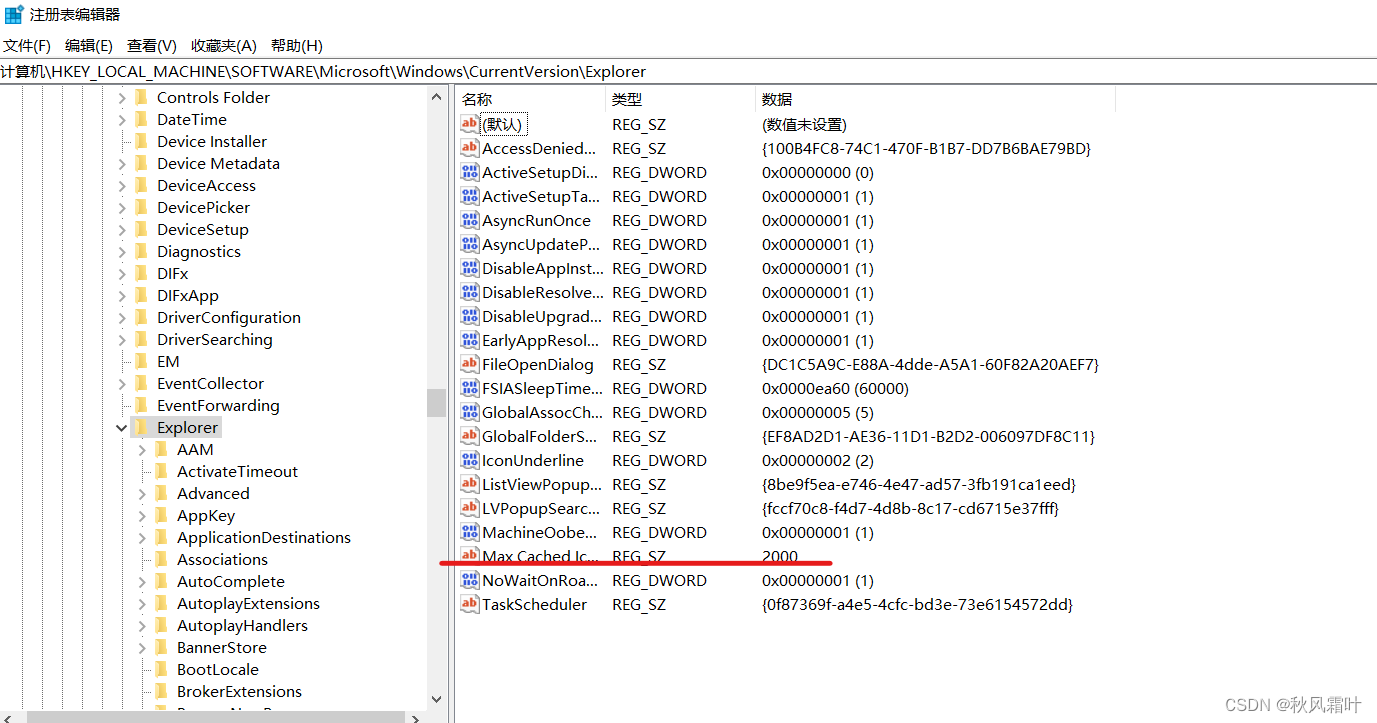Open the 文件(F) menu
The width and height of the screenshot is (1377, 723).
pos(27,46)
